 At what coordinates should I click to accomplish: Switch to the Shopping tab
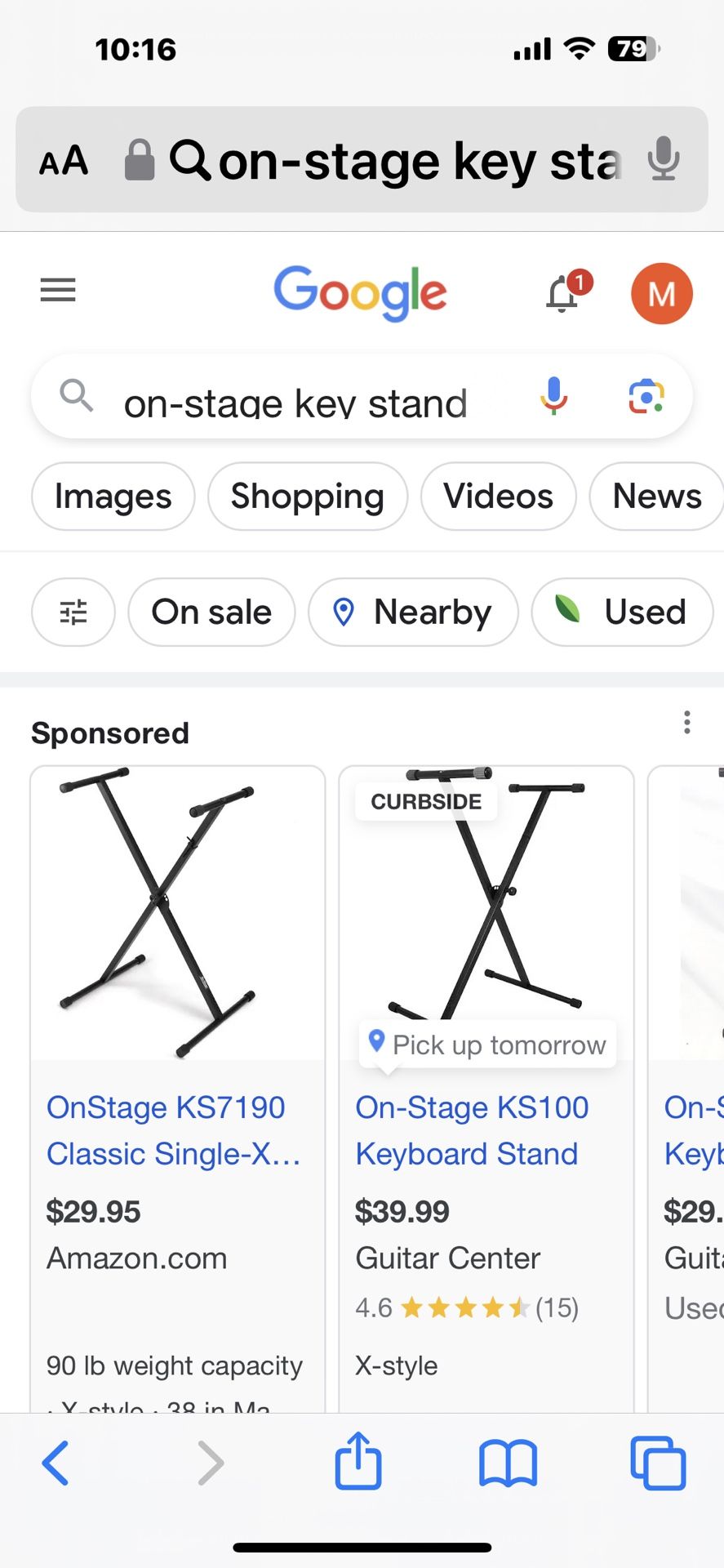coord(307,497)
